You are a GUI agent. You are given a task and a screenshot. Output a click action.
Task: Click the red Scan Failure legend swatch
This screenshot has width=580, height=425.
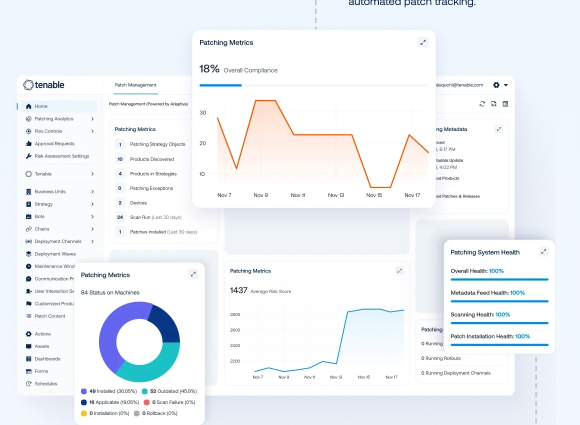point(146,402)
